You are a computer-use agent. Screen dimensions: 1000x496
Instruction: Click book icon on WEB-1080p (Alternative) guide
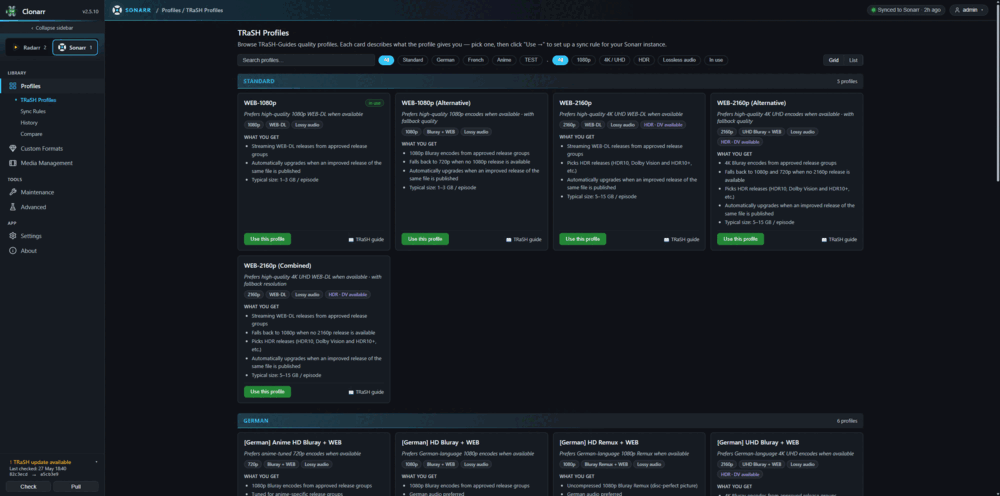click(508, 240)
